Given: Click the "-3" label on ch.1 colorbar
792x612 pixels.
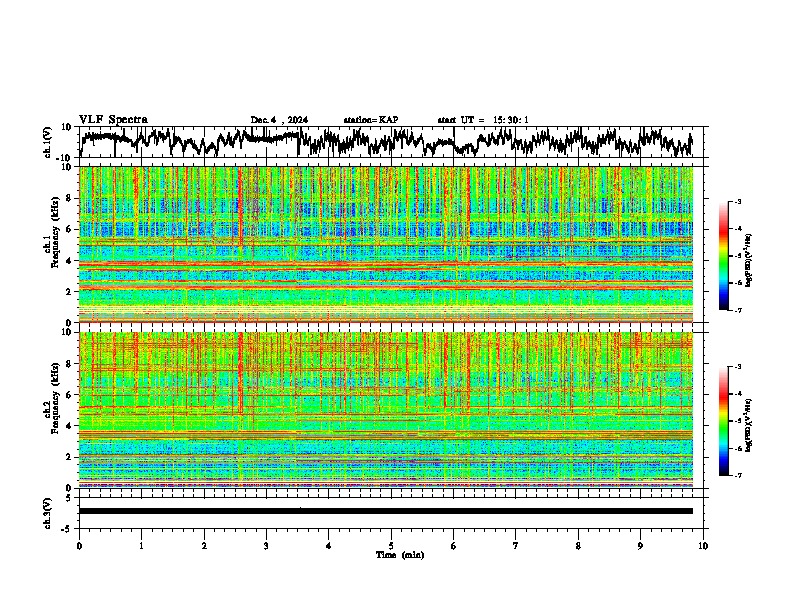Looking at the screenshot, I should tap(737, 201).
